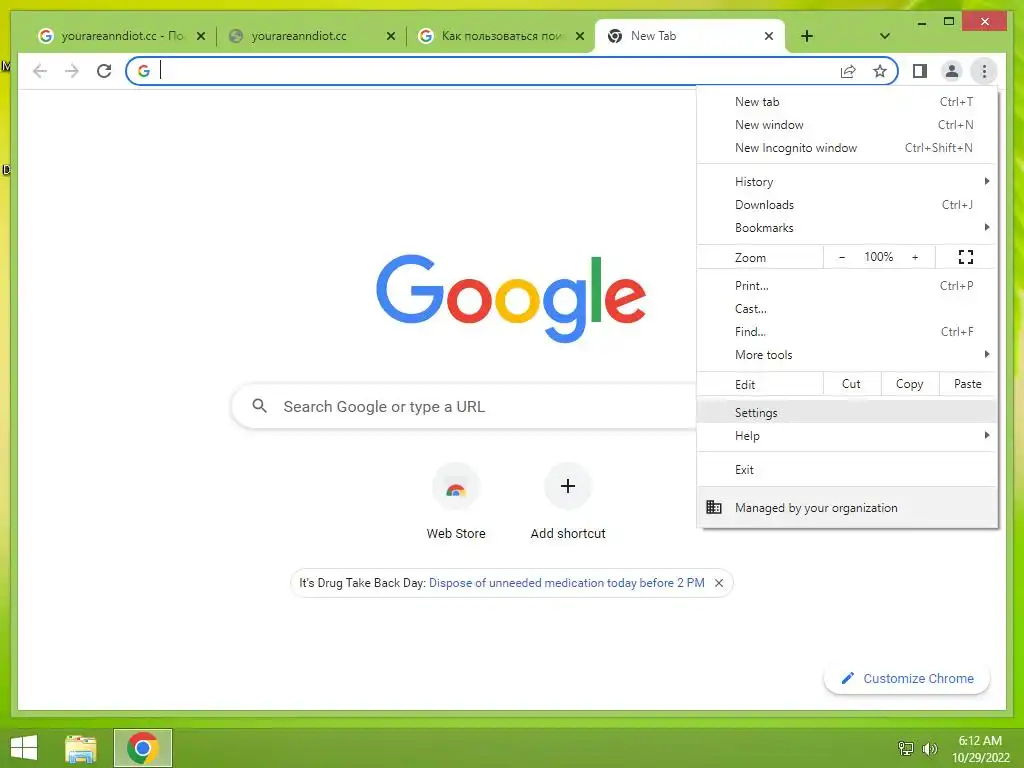1024x768 pixels.
Task: Click the share page icon in address bar
Action: (x=848, y=71)
